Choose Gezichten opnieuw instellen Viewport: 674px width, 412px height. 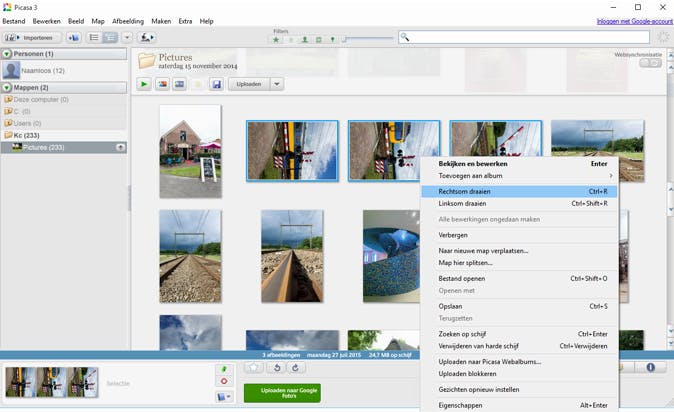[519, 389]
